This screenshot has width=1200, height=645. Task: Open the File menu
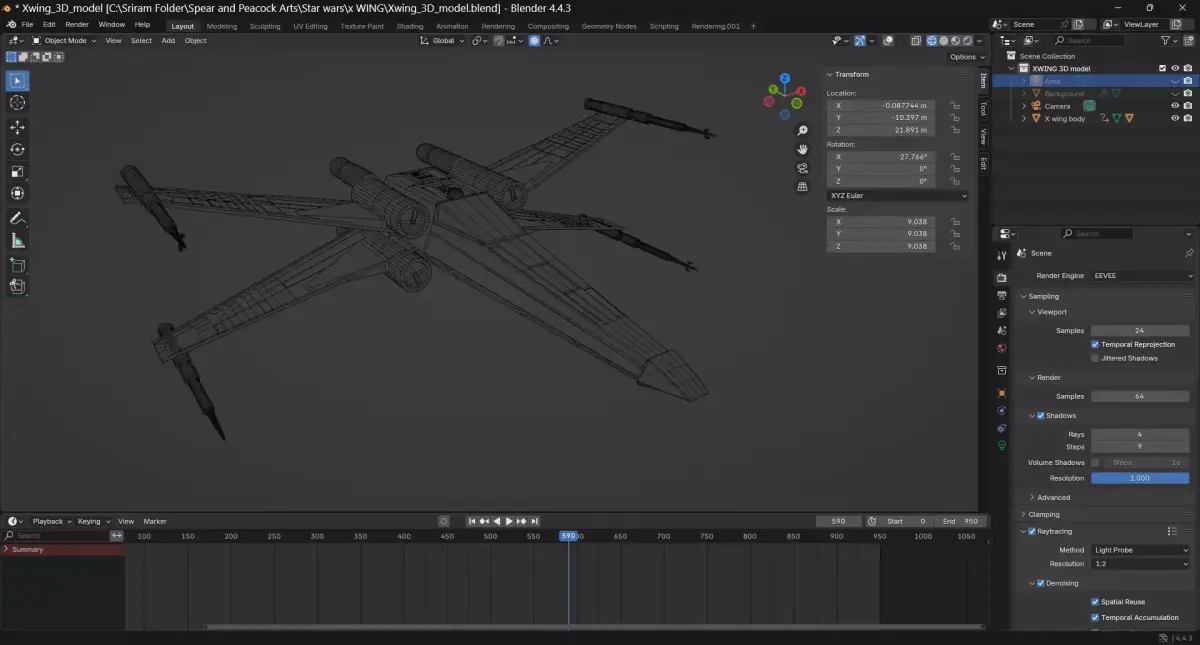[27, 24]
